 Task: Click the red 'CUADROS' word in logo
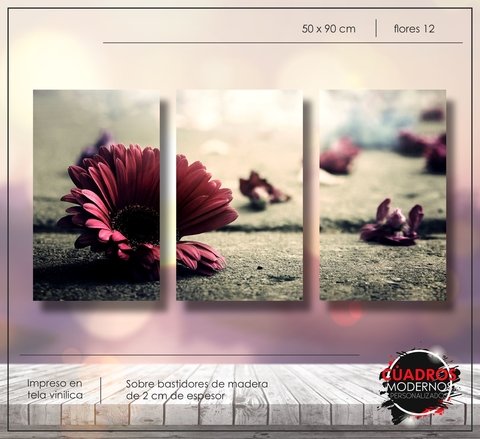pos(419,374)
